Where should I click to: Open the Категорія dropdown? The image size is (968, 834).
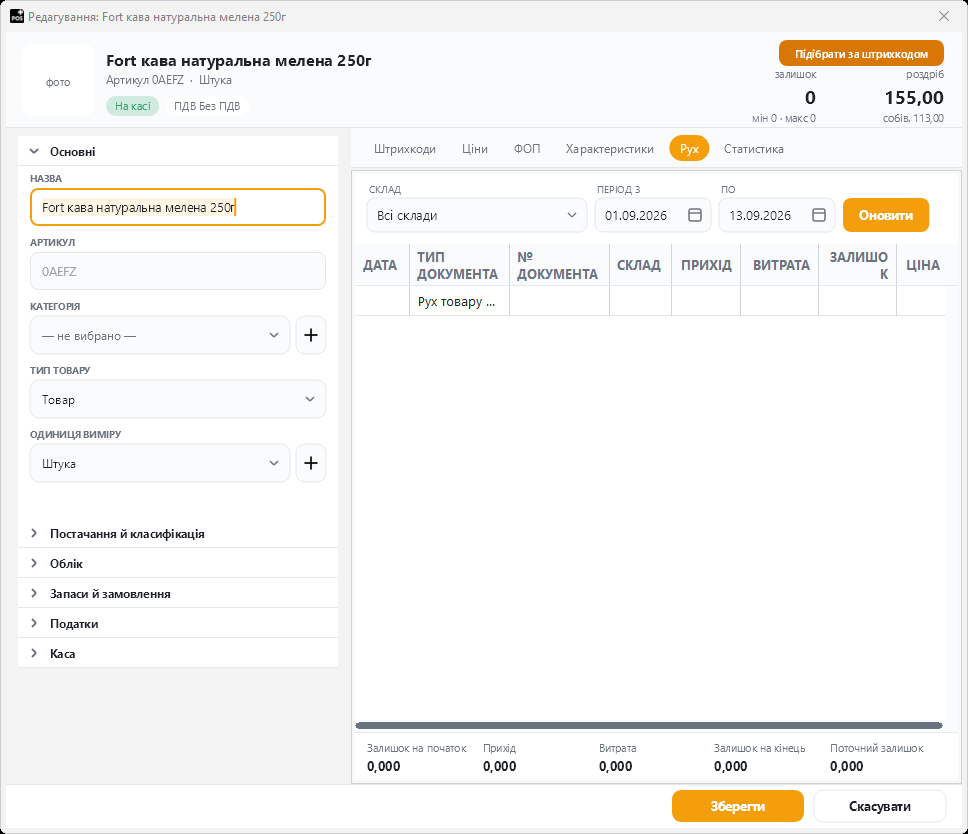tap(160, 335)
